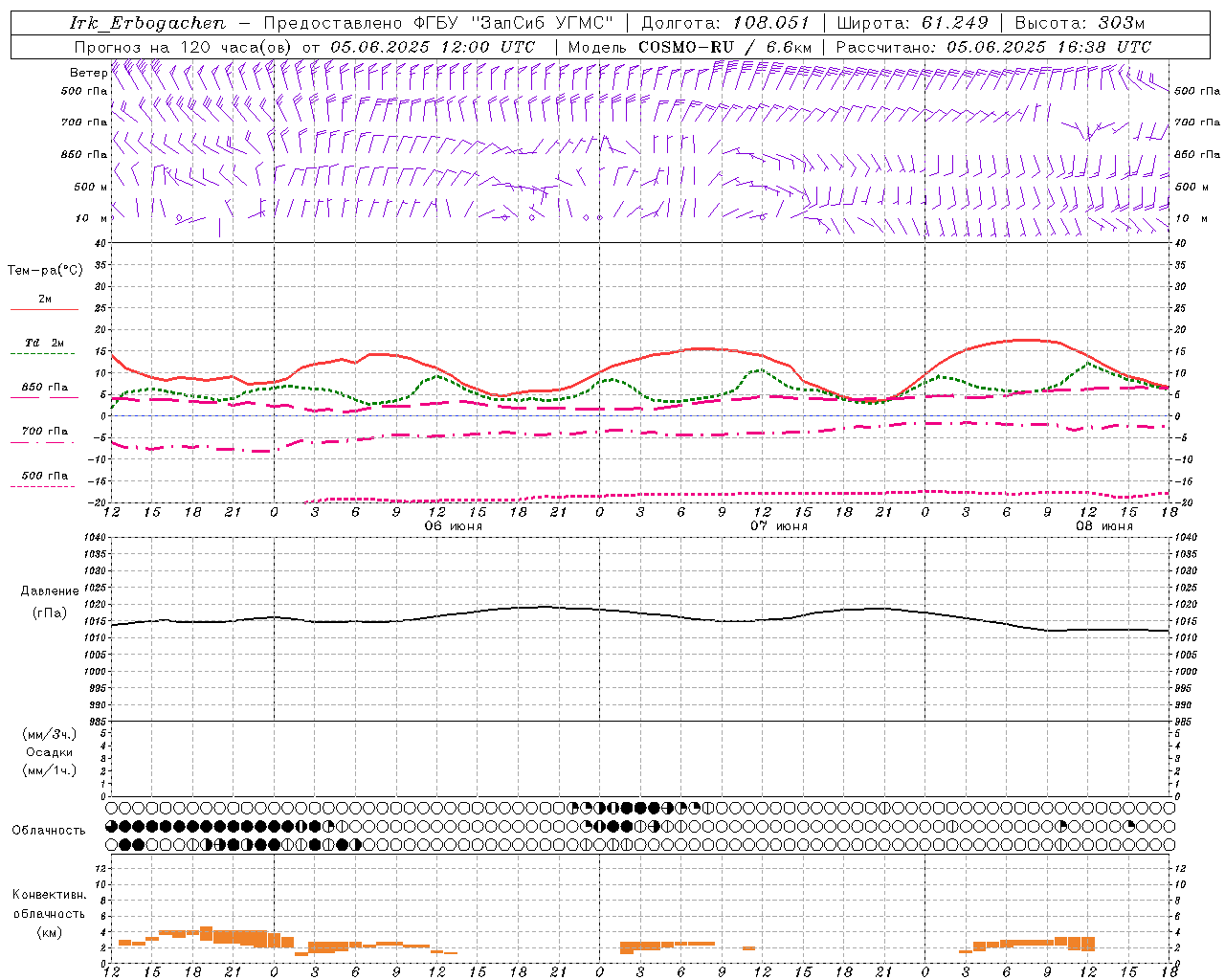
Task: Select the 'Тем-ра(°C)' temperature panel label
Action: coord(45,270)
